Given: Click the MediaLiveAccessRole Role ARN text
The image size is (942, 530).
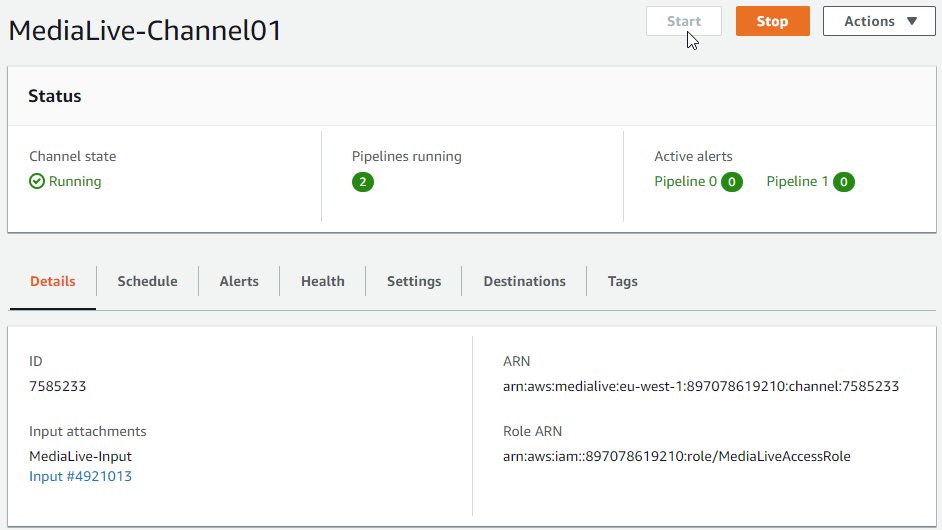Looking at the screenshot, I should tap(676, 457).
